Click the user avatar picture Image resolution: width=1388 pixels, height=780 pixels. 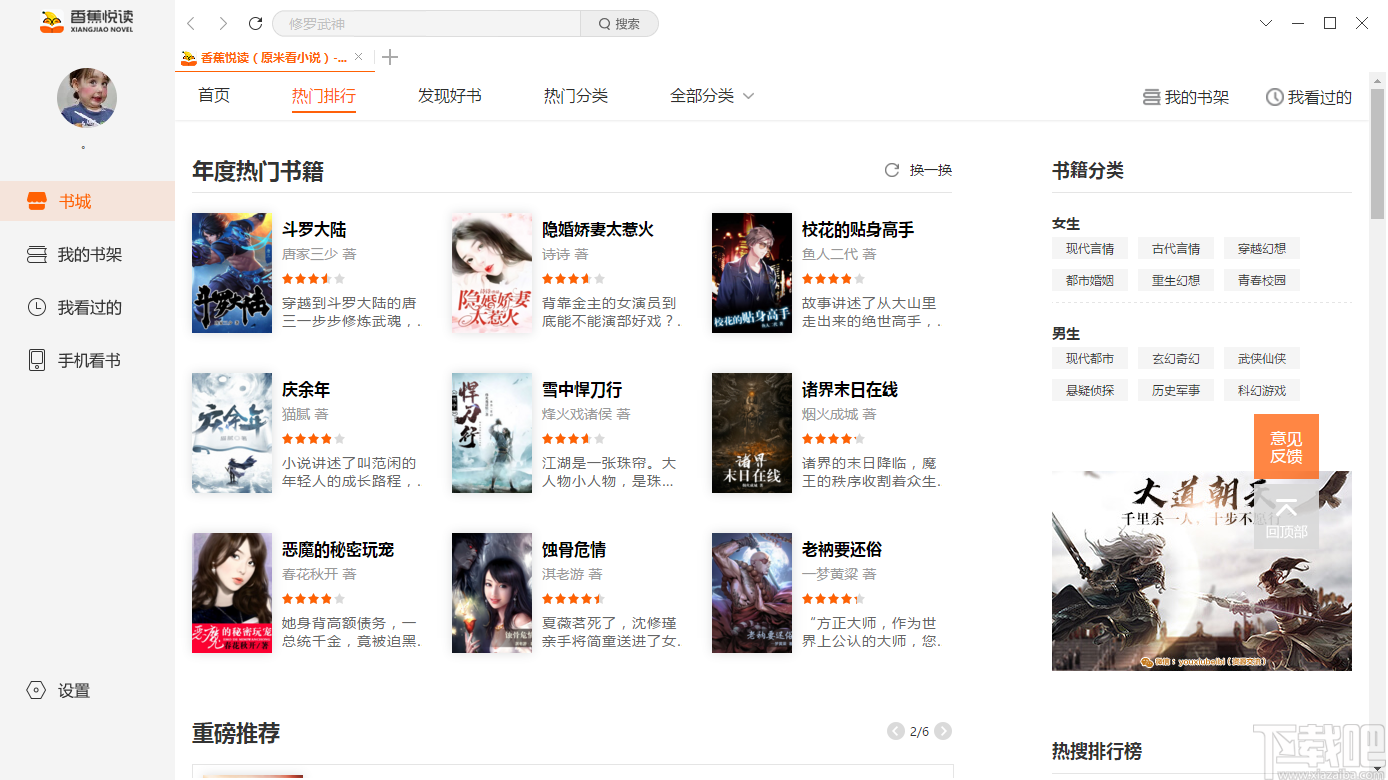87,98
